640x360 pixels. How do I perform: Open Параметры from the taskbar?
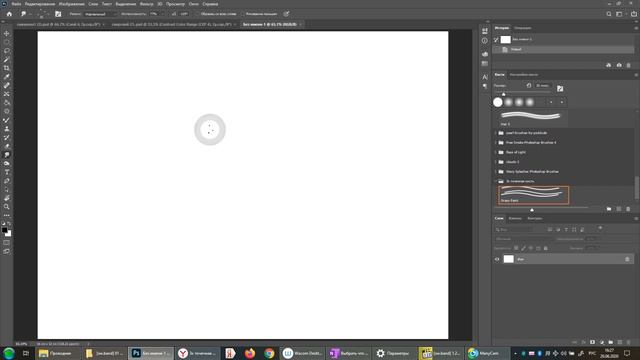pos(393,353)
